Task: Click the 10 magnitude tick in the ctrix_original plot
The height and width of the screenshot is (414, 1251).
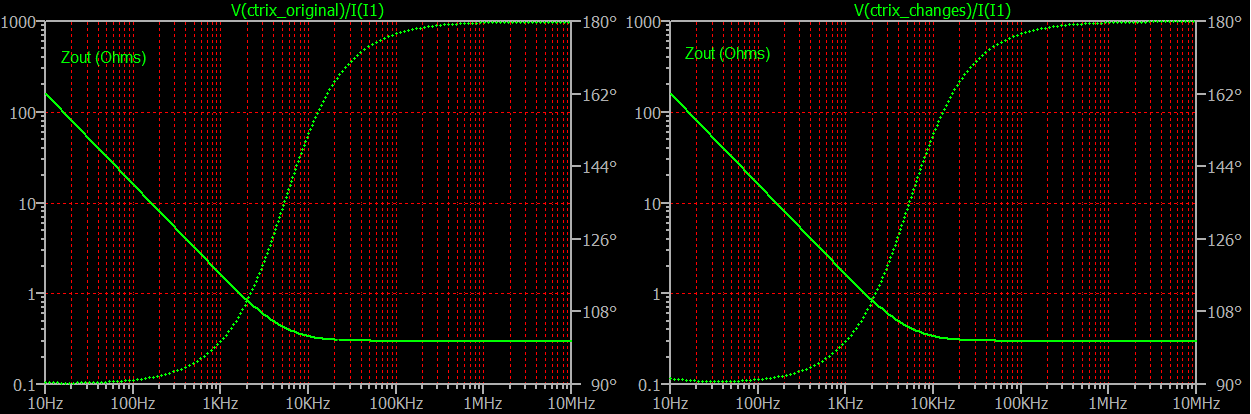Action: 29,203
